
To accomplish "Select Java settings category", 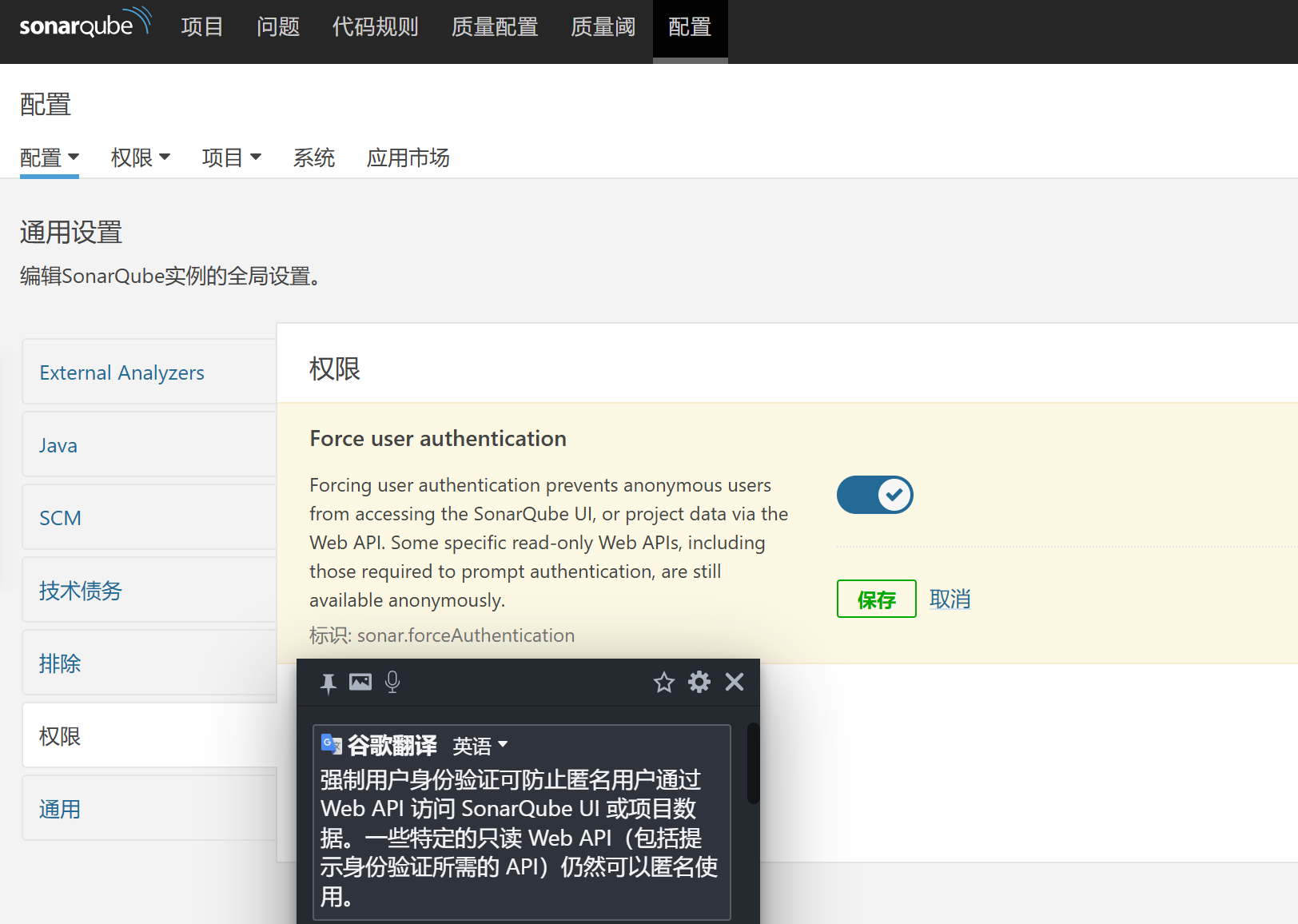I will coord(149,444).
